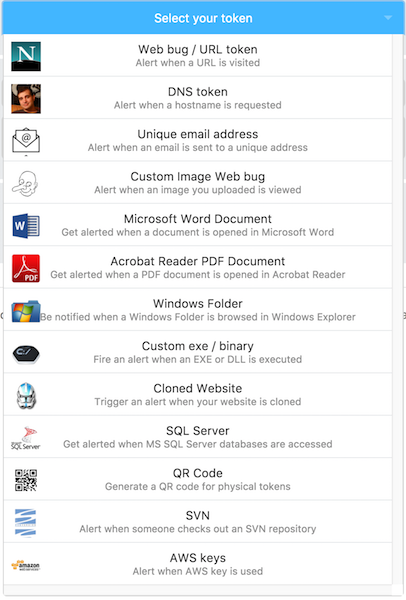This screenshot has width=406, height=600.
Task: Select the AWS keys option
Action: click(x=198, y=564)
